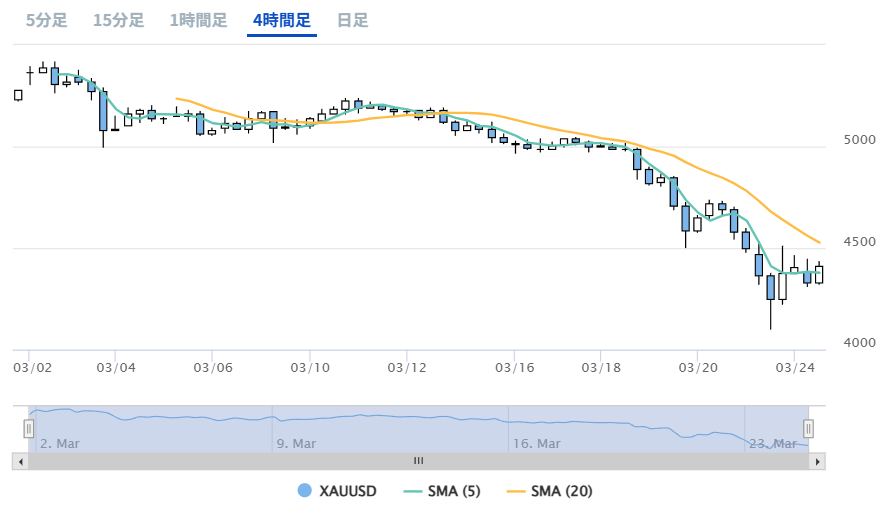881x514 pixels.
Task: Click the scrollbar thumb grip in center
Action: (419, 461)
